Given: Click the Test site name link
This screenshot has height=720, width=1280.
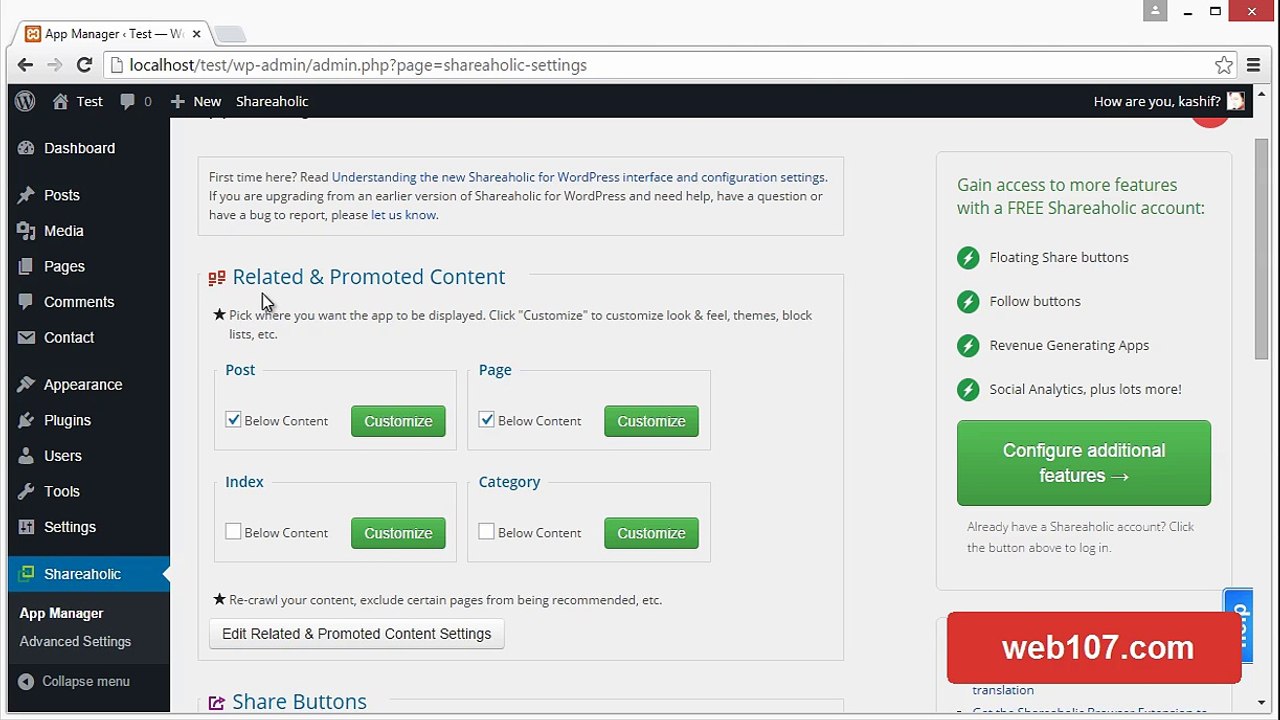Looking at the screenshot, I should 89,101.
